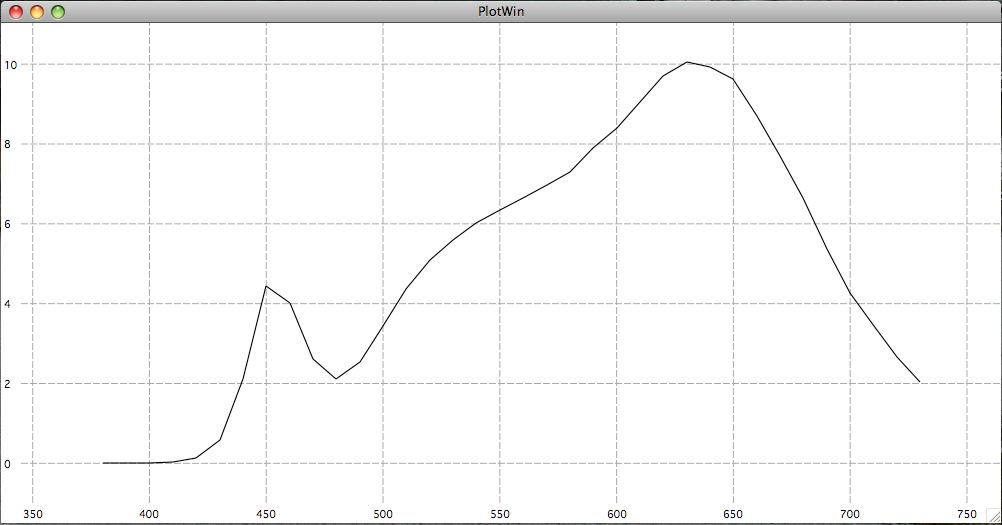The height and width of the screenshot is (525, 1002).
Task: Select the y-axis label 10
Action: 10,65
